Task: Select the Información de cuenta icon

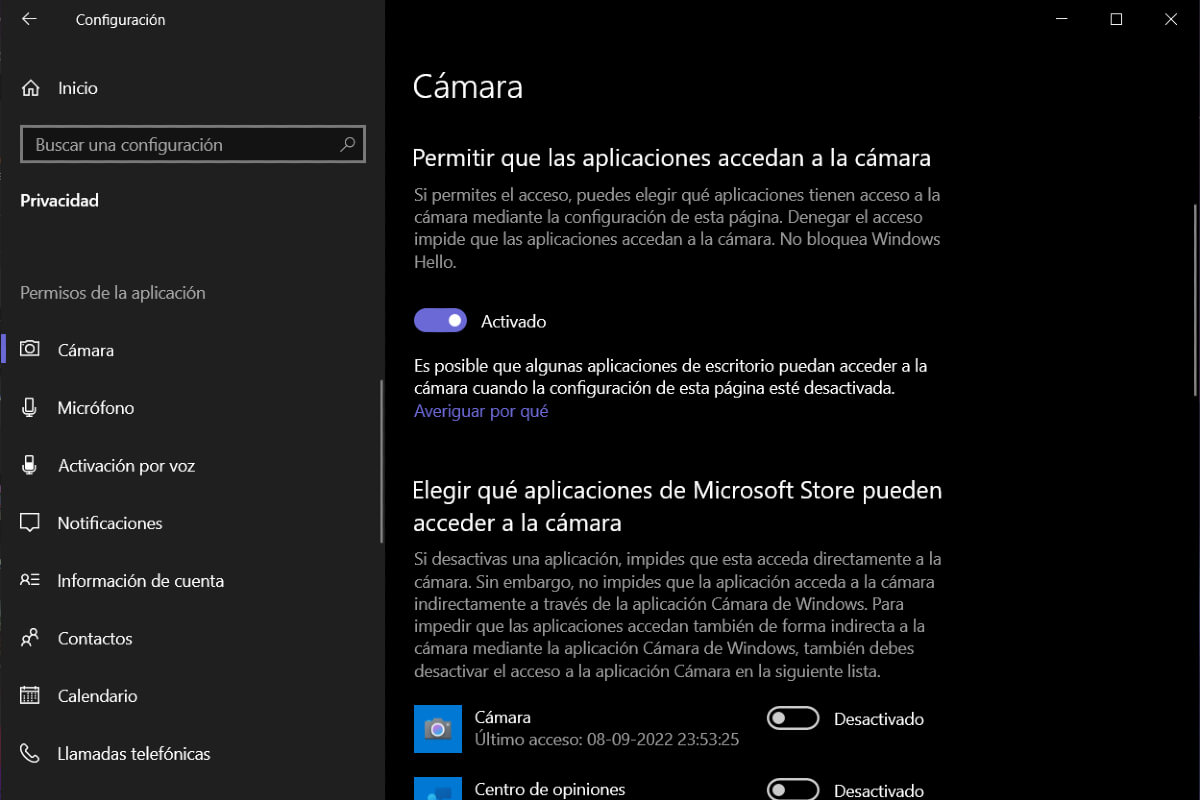Action: click(x=30, y=581)
